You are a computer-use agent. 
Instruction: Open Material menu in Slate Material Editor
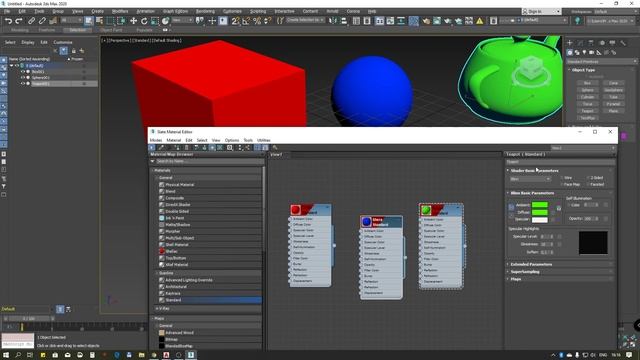173,140
